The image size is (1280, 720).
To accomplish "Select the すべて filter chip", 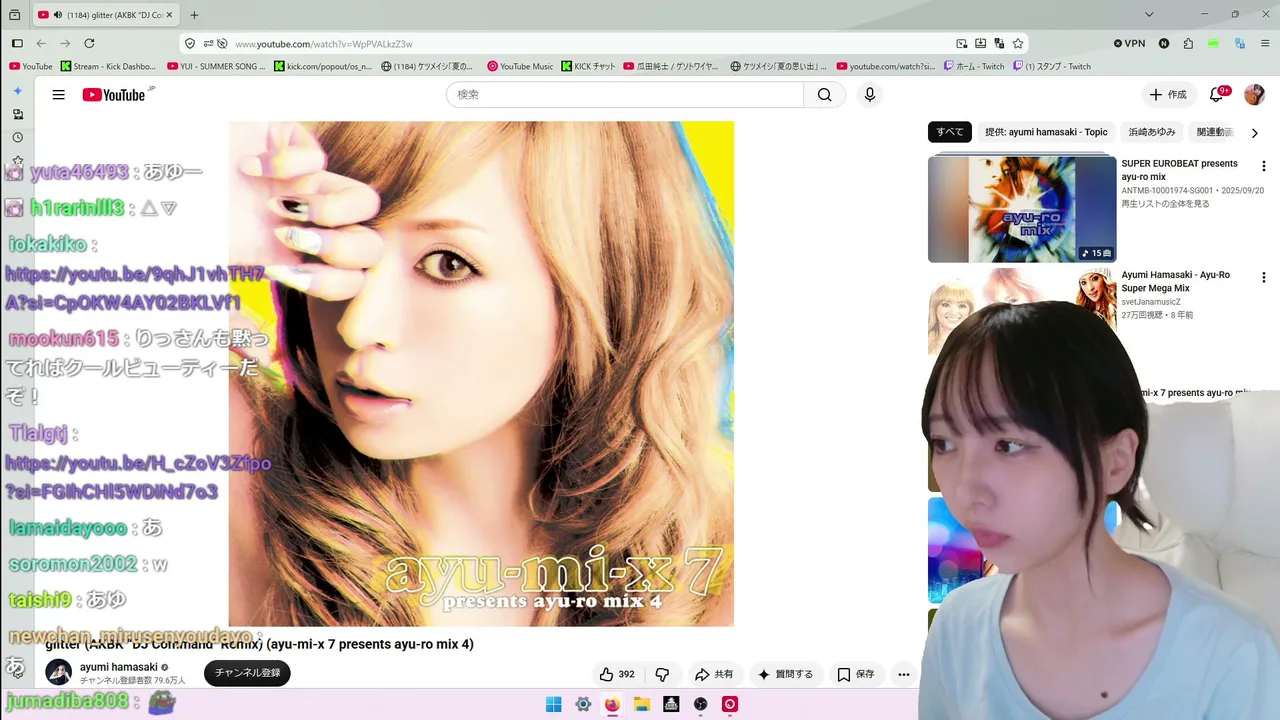I will point(950,132).
